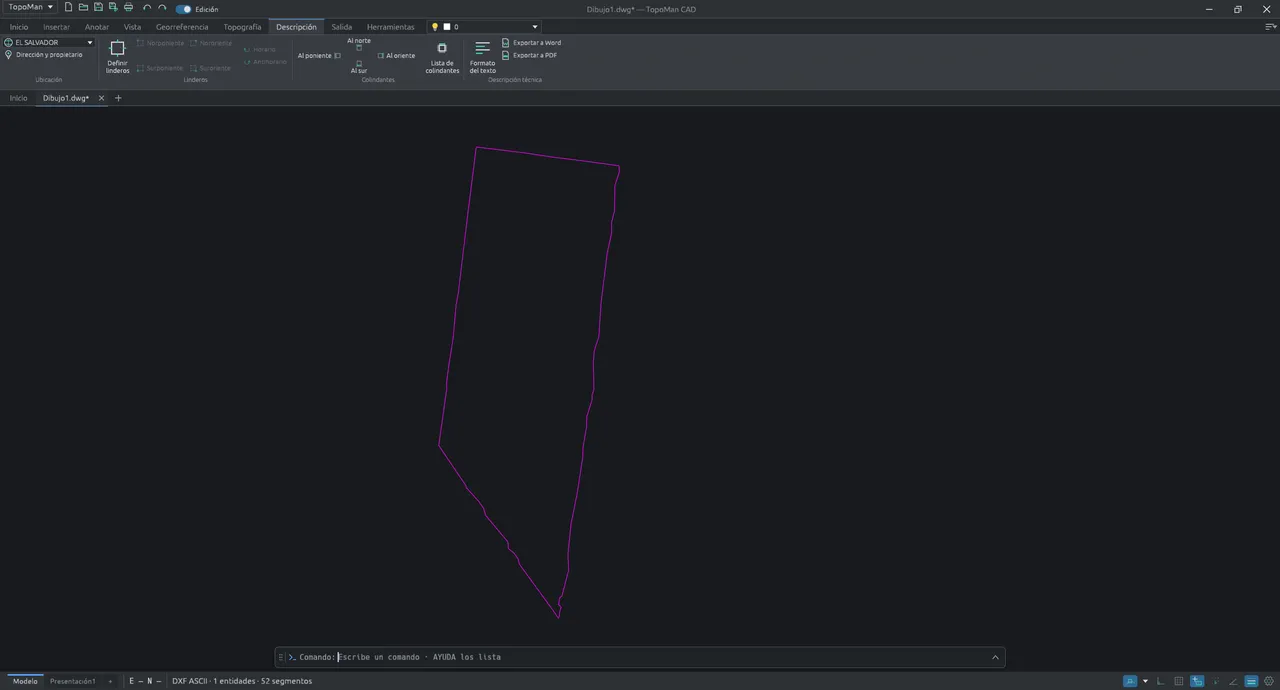Expand the command line history
This screenshot has height=690, width=1280.
click(995, 657)
